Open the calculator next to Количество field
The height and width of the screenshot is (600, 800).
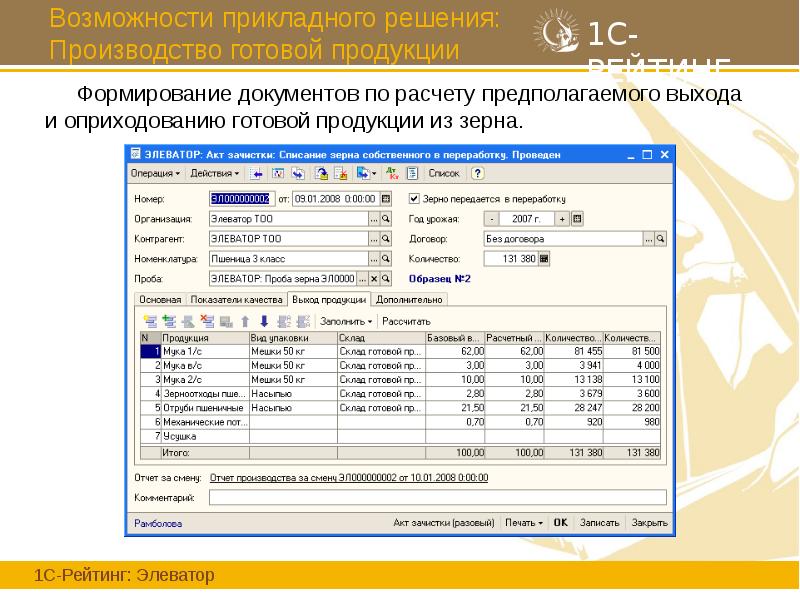tap(545, 258)
